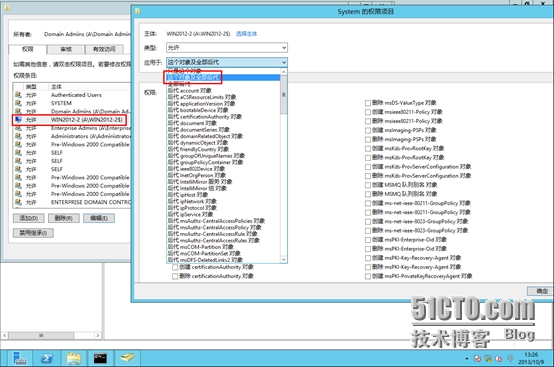Viewport: 554px width, 367px height.
Task: Launch PowerShell from the taskbar
Action: click(47, 358)
